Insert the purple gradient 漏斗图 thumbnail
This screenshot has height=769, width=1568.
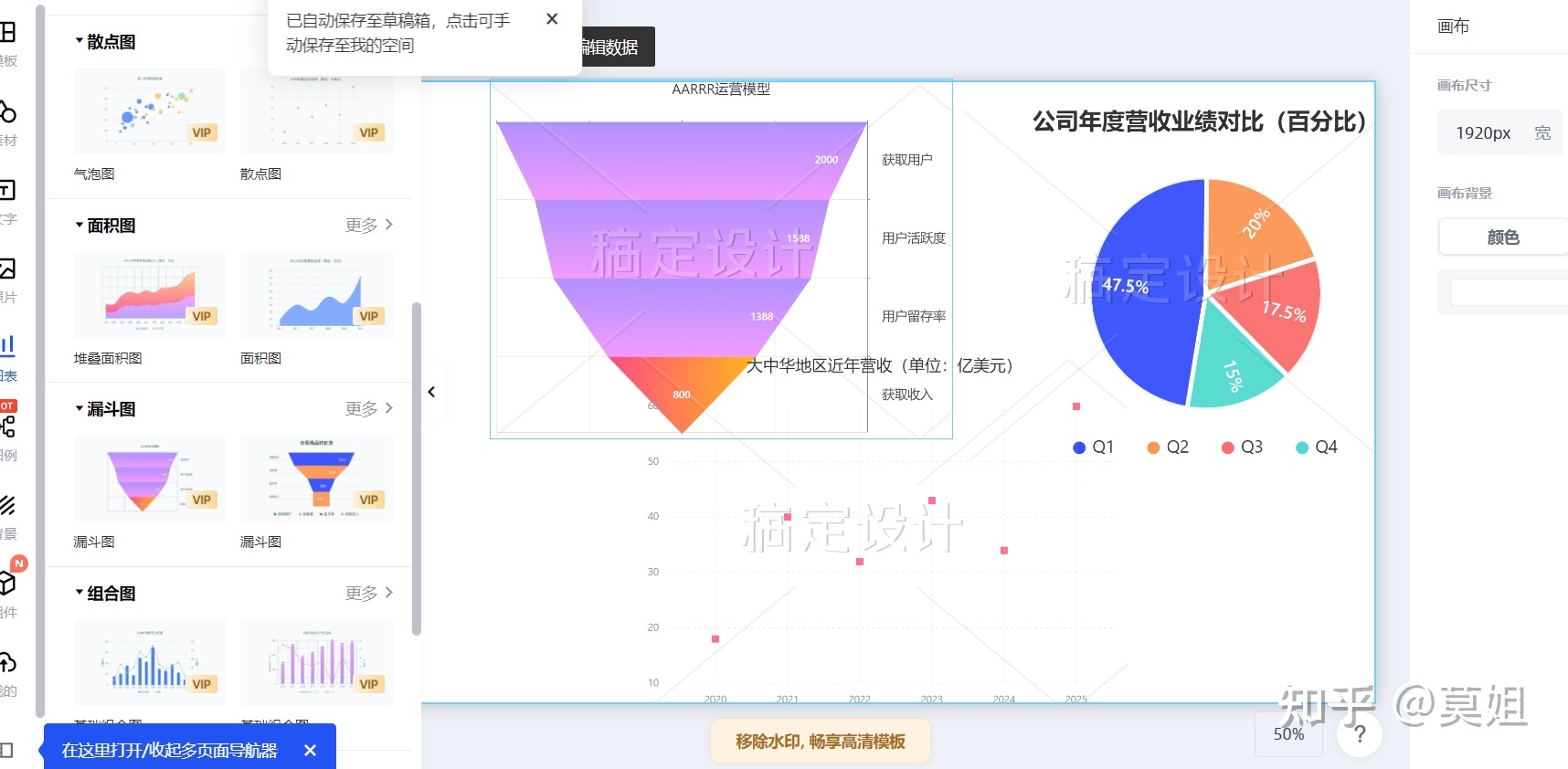(x=150, y=479)
